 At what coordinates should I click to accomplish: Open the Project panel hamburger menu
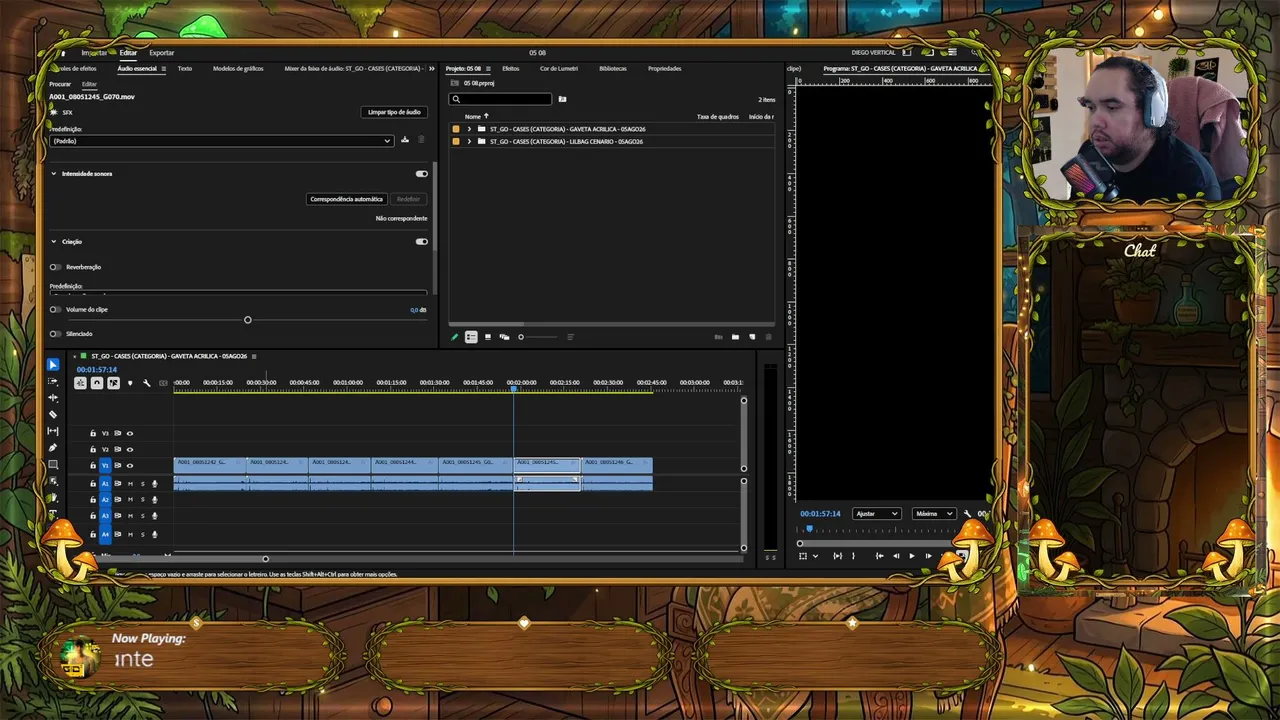coord(488,68)
